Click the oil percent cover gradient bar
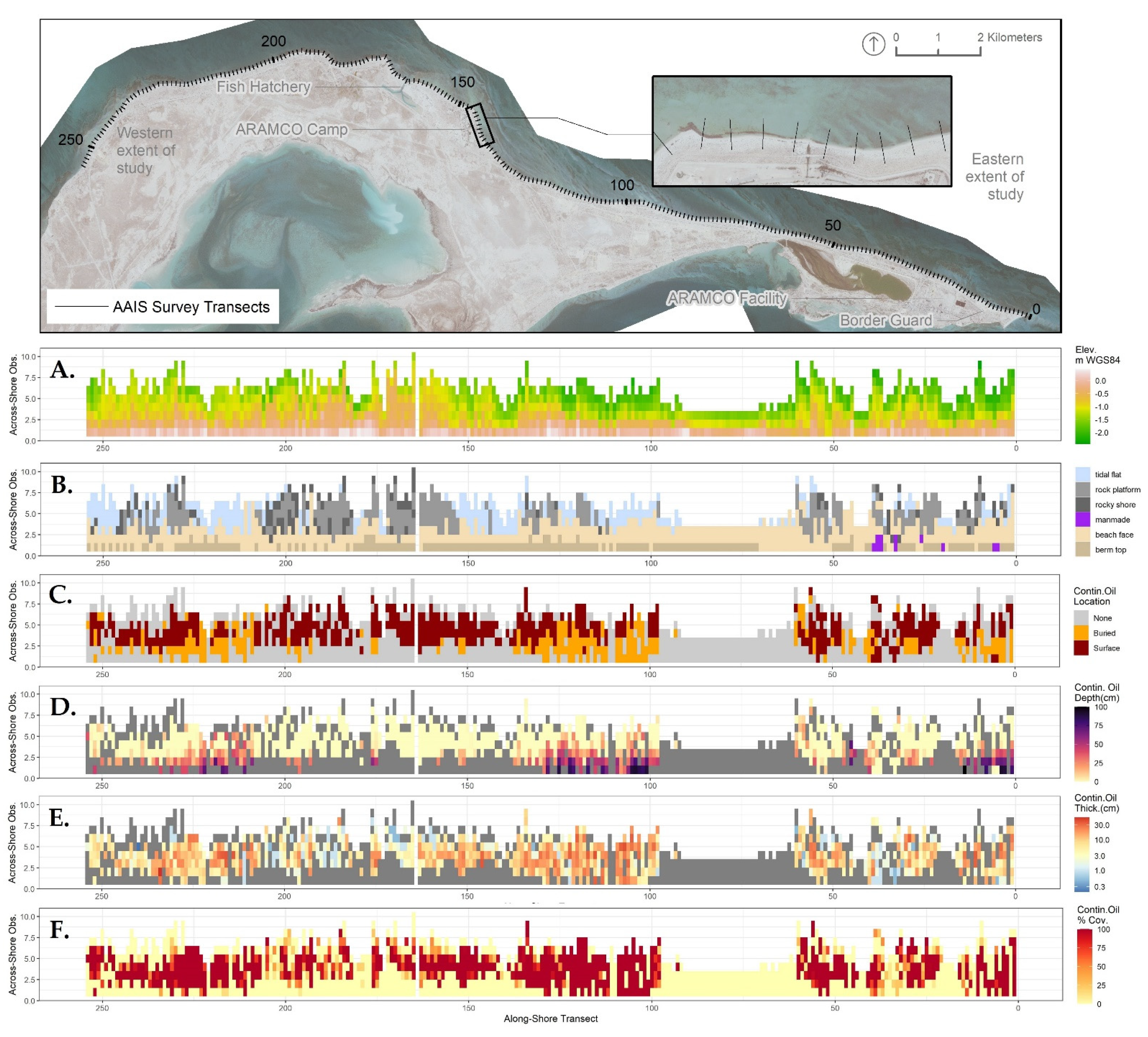 point(1085,967)
